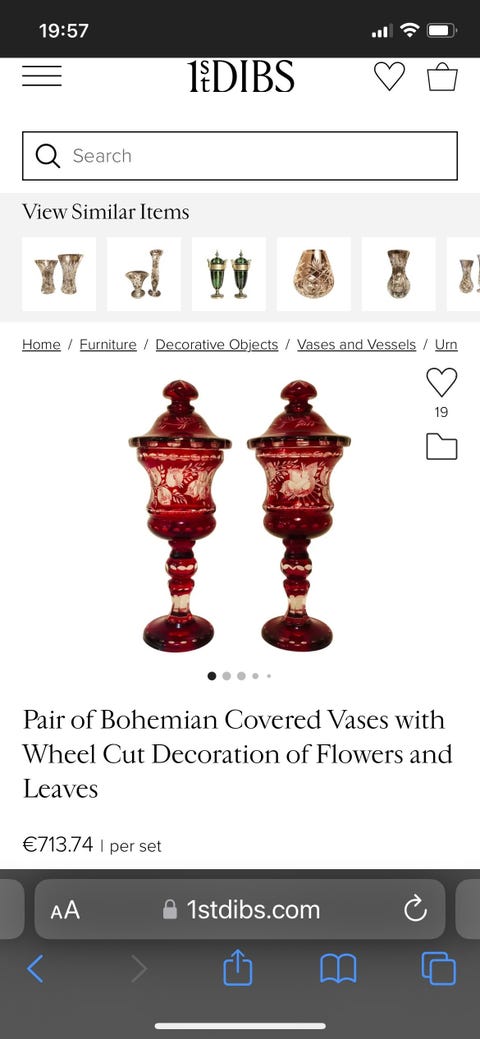The width and height of the screenshot is (480, 1039).
Task: Tap the 1stdibs.com address bar
Action: tap(240, 909)
